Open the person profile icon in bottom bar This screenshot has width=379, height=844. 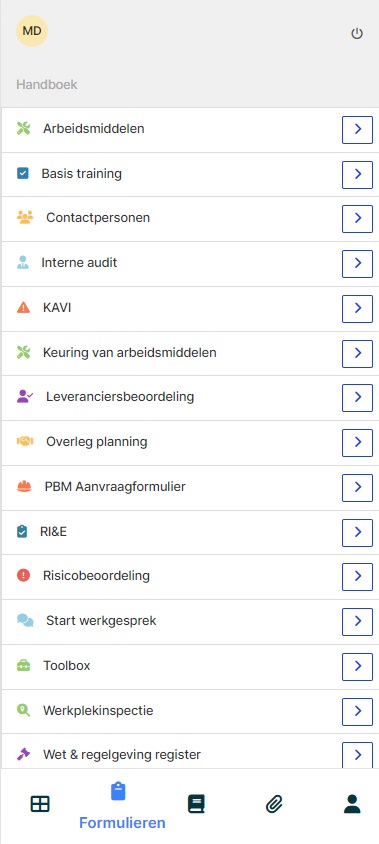tap(352, 804)
